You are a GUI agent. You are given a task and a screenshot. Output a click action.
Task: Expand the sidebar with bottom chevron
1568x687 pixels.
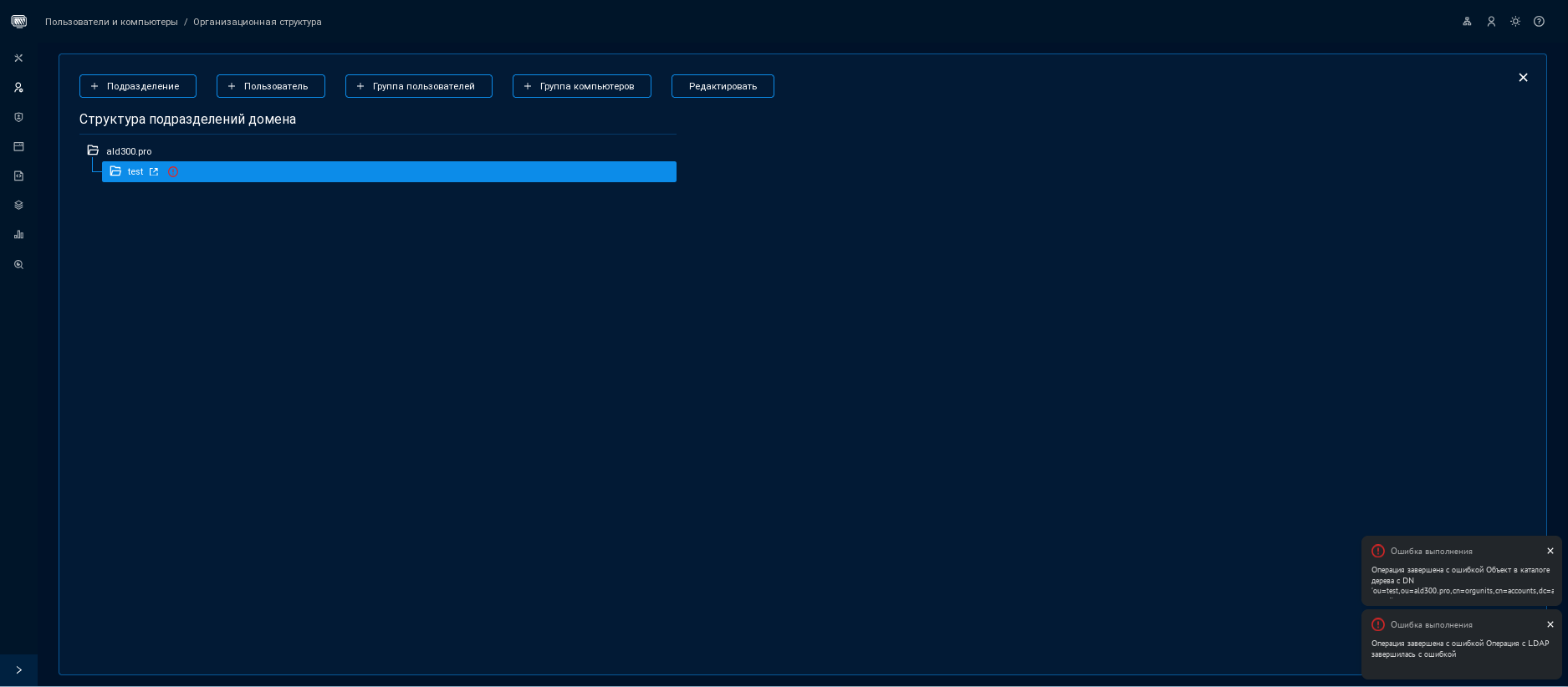(x=18, y=670)
